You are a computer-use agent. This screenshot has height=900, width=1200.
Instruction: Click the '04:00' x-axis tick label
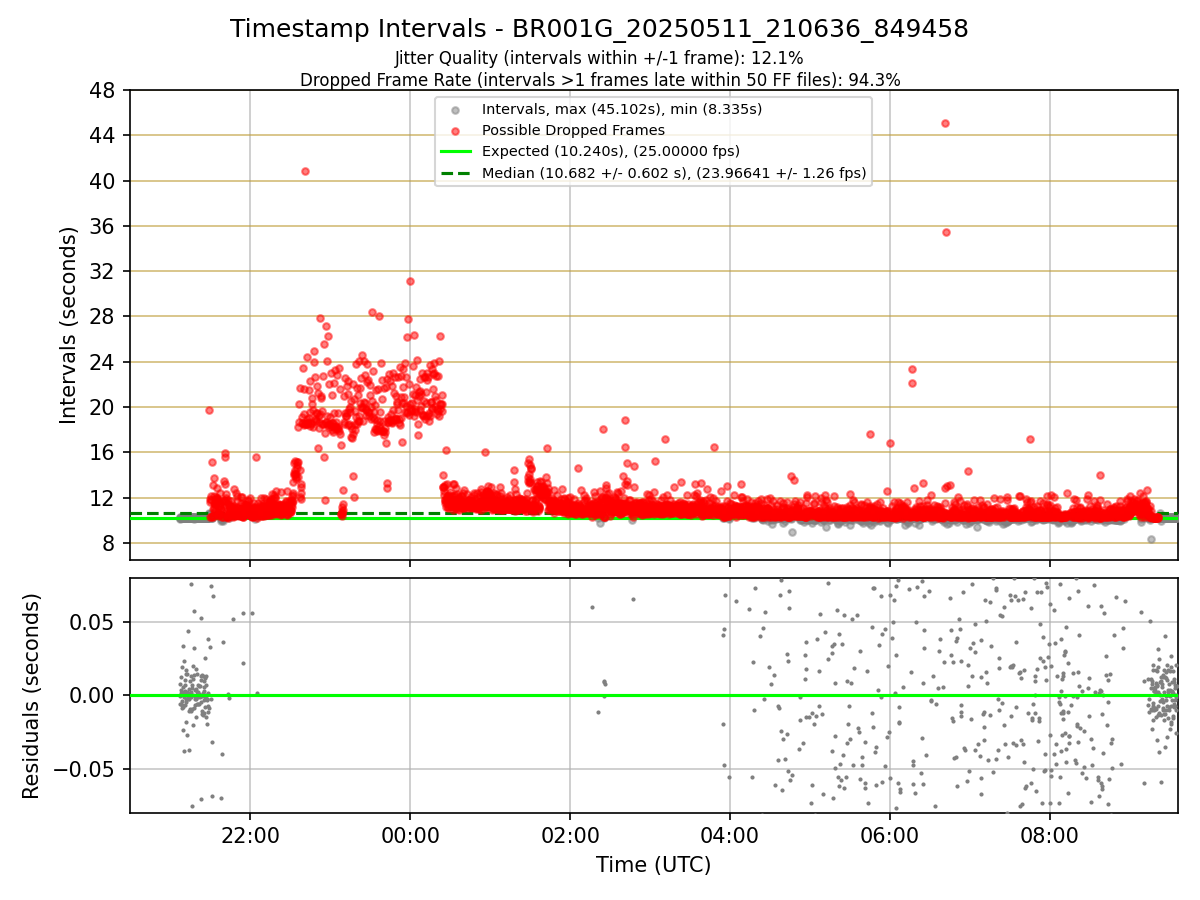click(x=730, y=835)
